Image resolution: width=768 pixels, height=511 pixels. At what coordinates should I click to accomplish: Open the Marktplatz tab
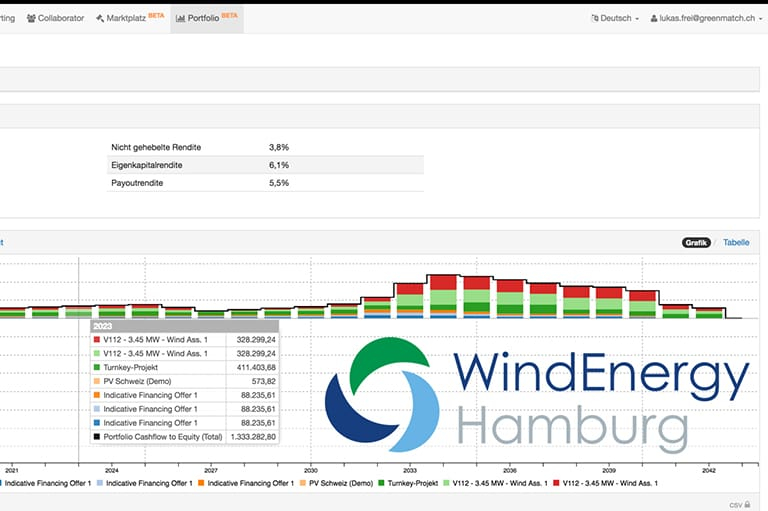tap(130, 18)
